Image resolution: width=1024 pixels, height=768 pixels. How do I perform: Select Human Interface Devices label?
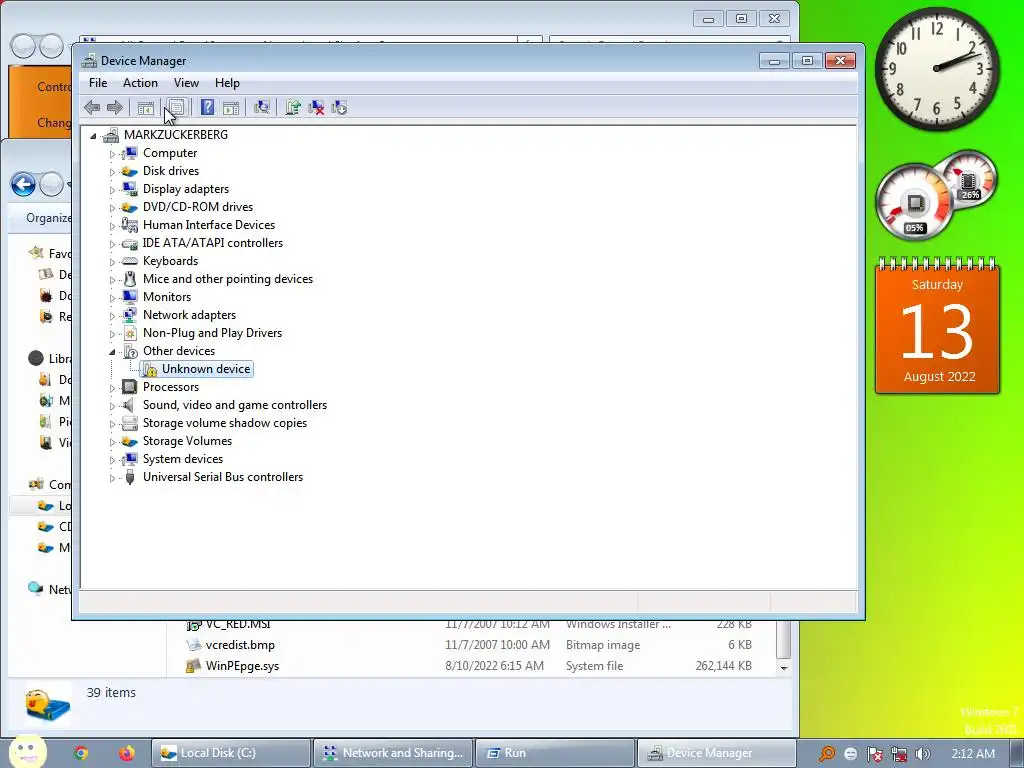pyautogui.click(x=209, y=225)
